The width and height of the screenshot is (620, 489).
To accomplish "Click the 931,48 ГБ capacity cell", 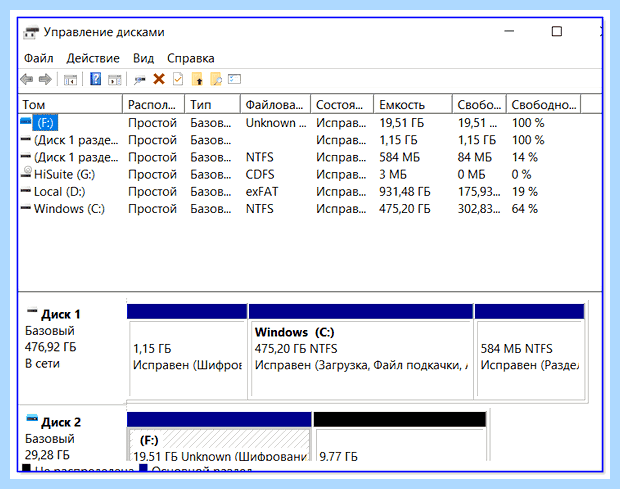I will [x=405, y=192].
